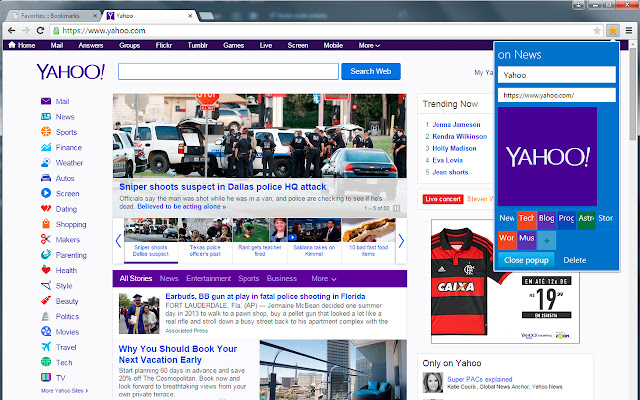Open Flickr in the top navbar
This screenshot has width=640, height=400.
pyautogui.click(x=164, y=45)
